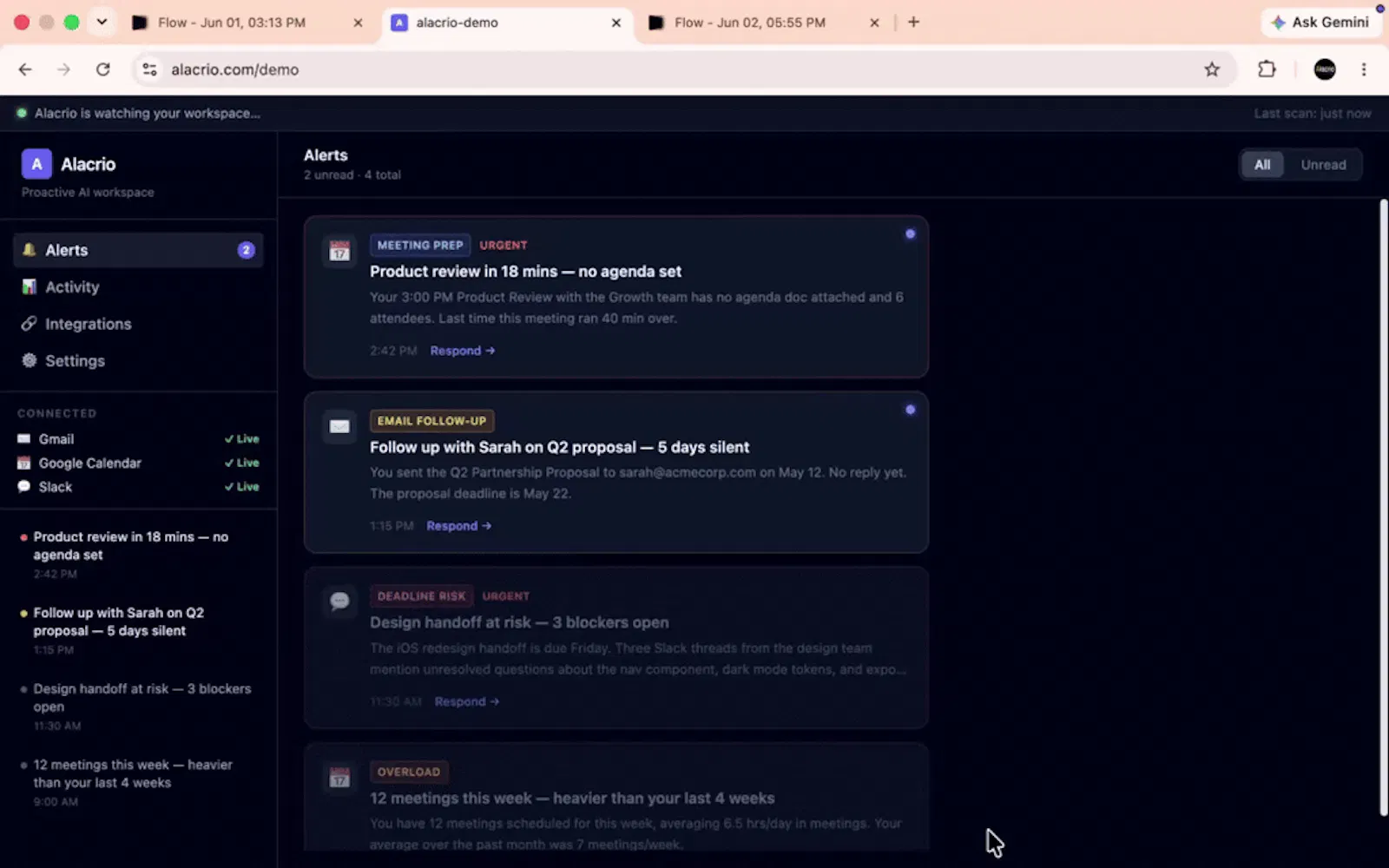This screenshot has width=1389, height=868.
Task: Click Respond on Sarah follow-up alert
Action: click(x=458, y=526)
